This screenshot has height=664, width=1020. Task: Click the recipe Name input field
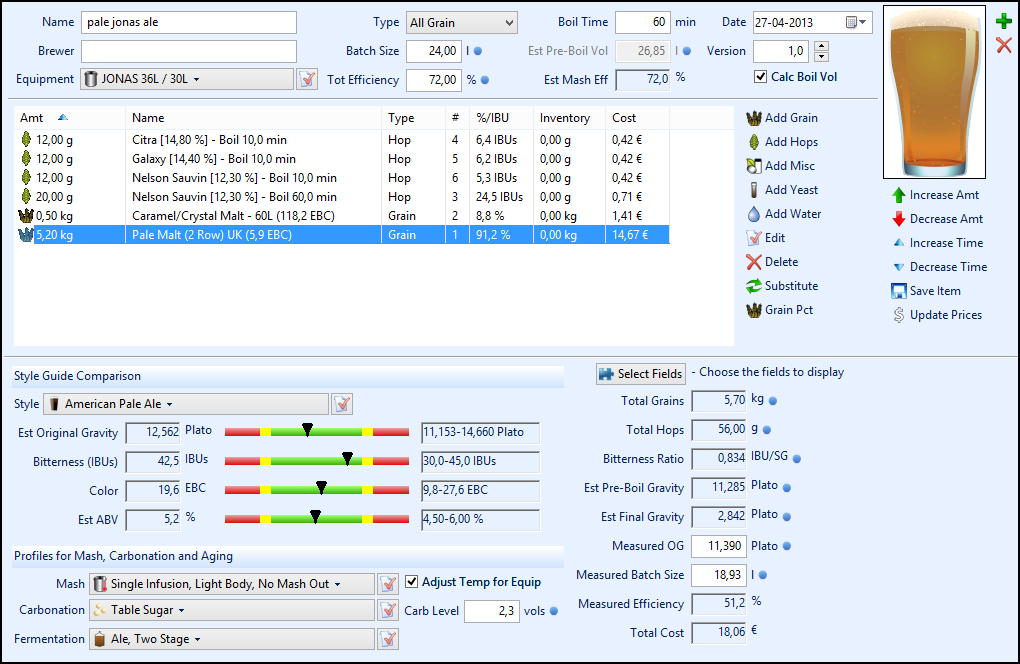point(189,23)
